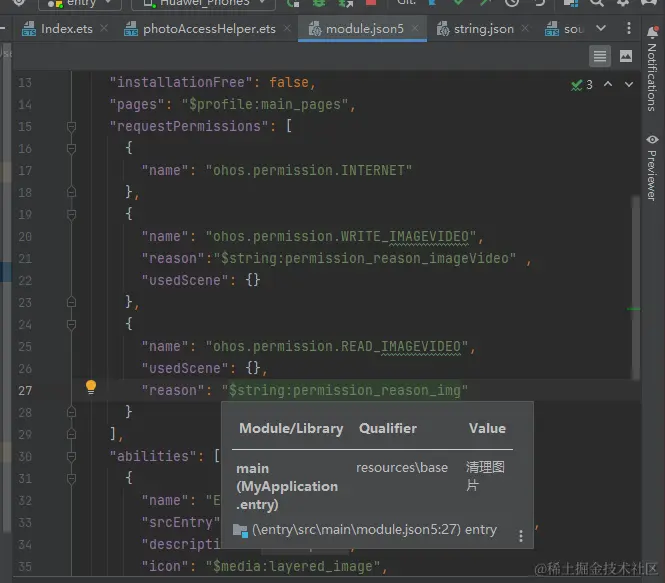Screen dimensions: 665x583
Task: Open the entry module dropdown
Action: tap(80, 3)
